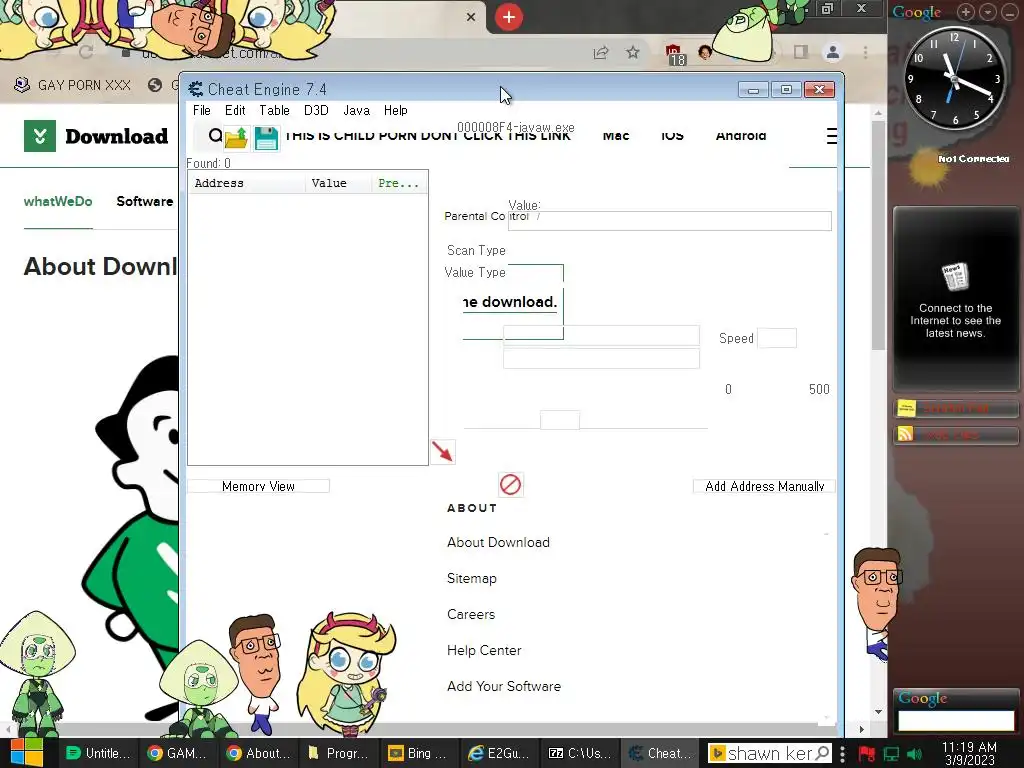Click the green Download logo icon
The width and height of the screenshot is (1024, 768).
[40, 136]
